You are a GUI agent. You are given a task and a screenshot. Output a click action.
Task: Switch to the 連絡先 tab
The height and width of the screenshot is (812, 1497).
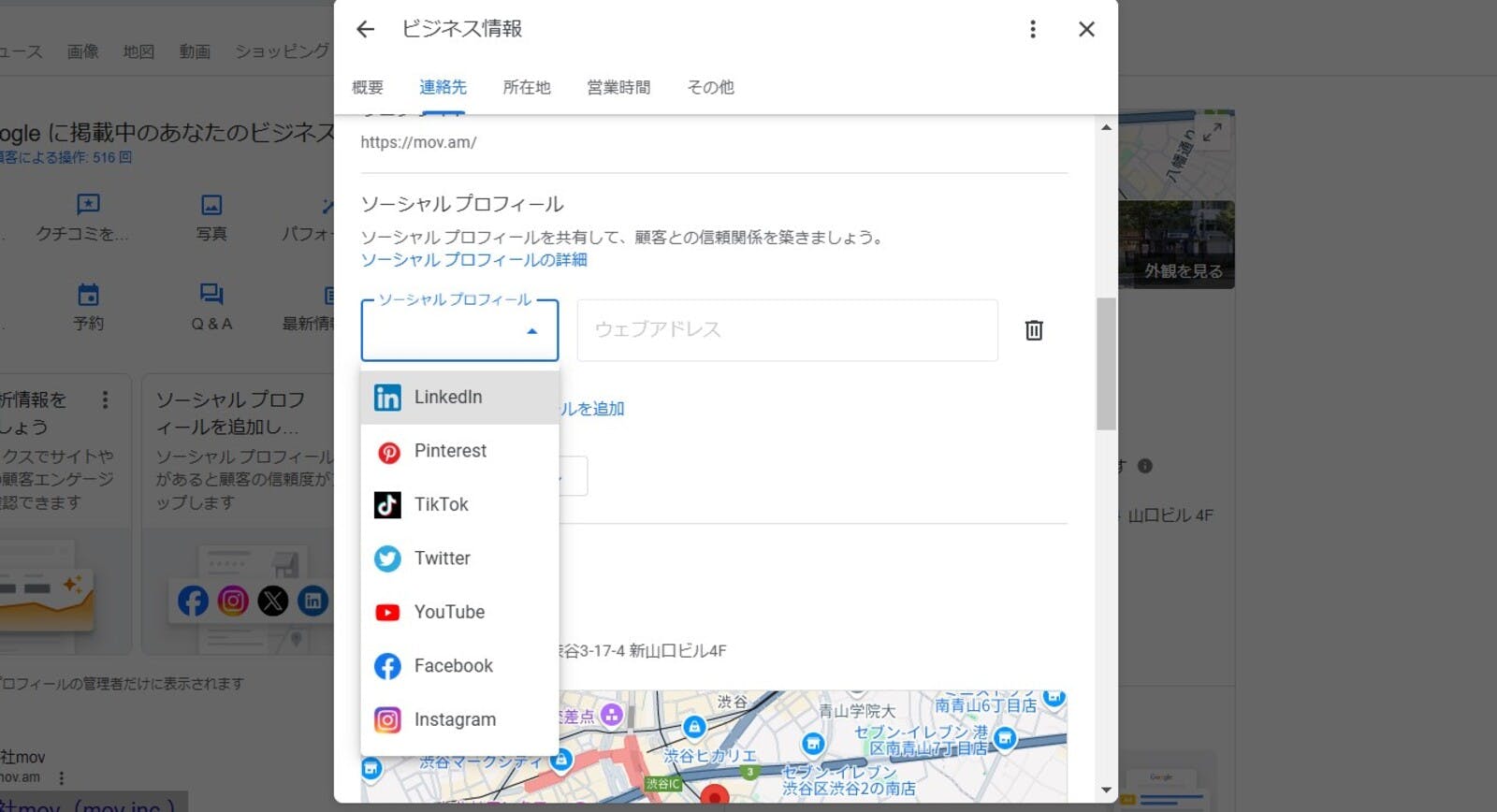(443, 88)
